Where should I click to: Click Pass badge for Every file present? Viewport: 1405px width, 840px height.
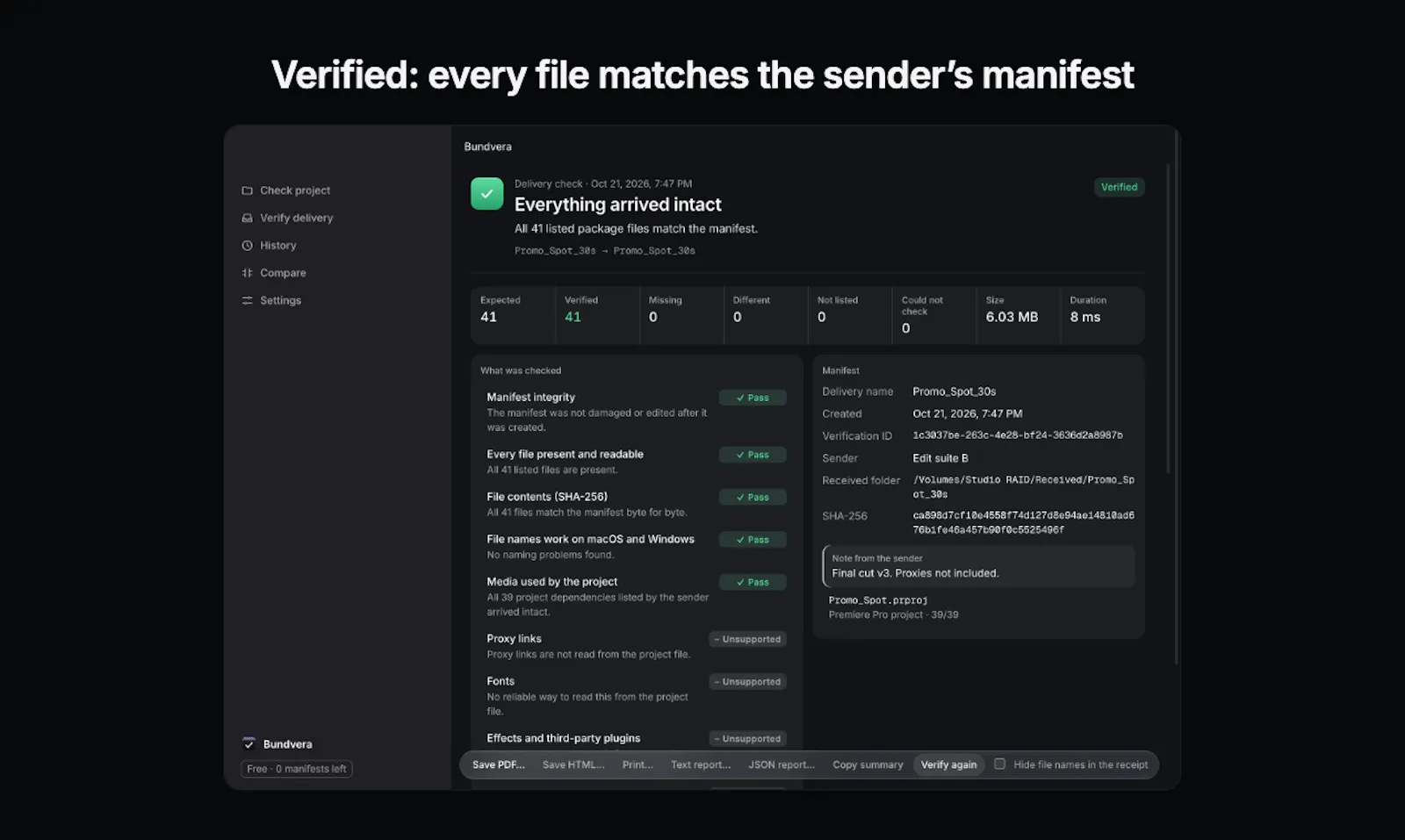pyautogui.click(x=753, y=455)
